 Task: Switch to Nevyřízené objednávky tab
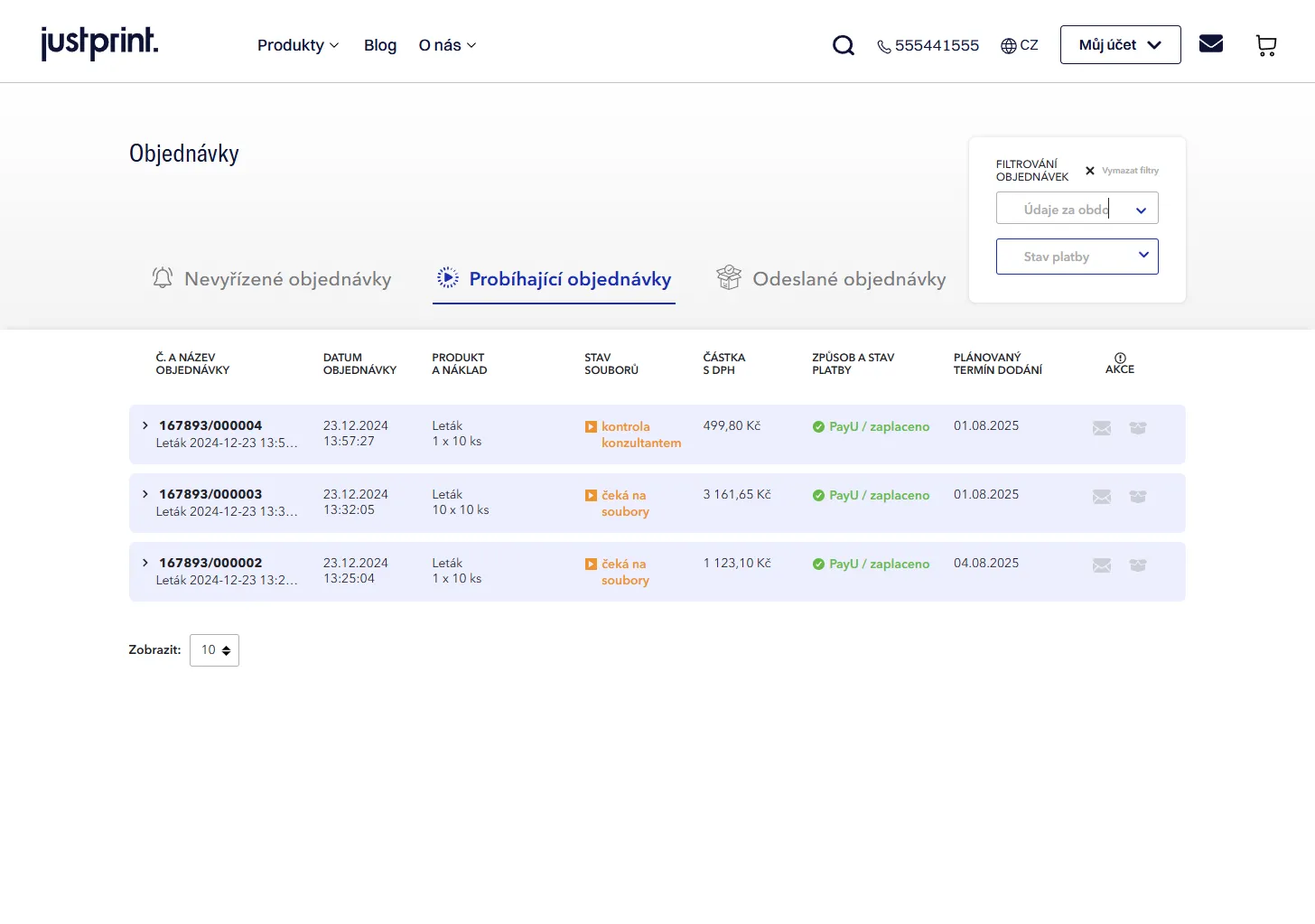coord(272,279)
